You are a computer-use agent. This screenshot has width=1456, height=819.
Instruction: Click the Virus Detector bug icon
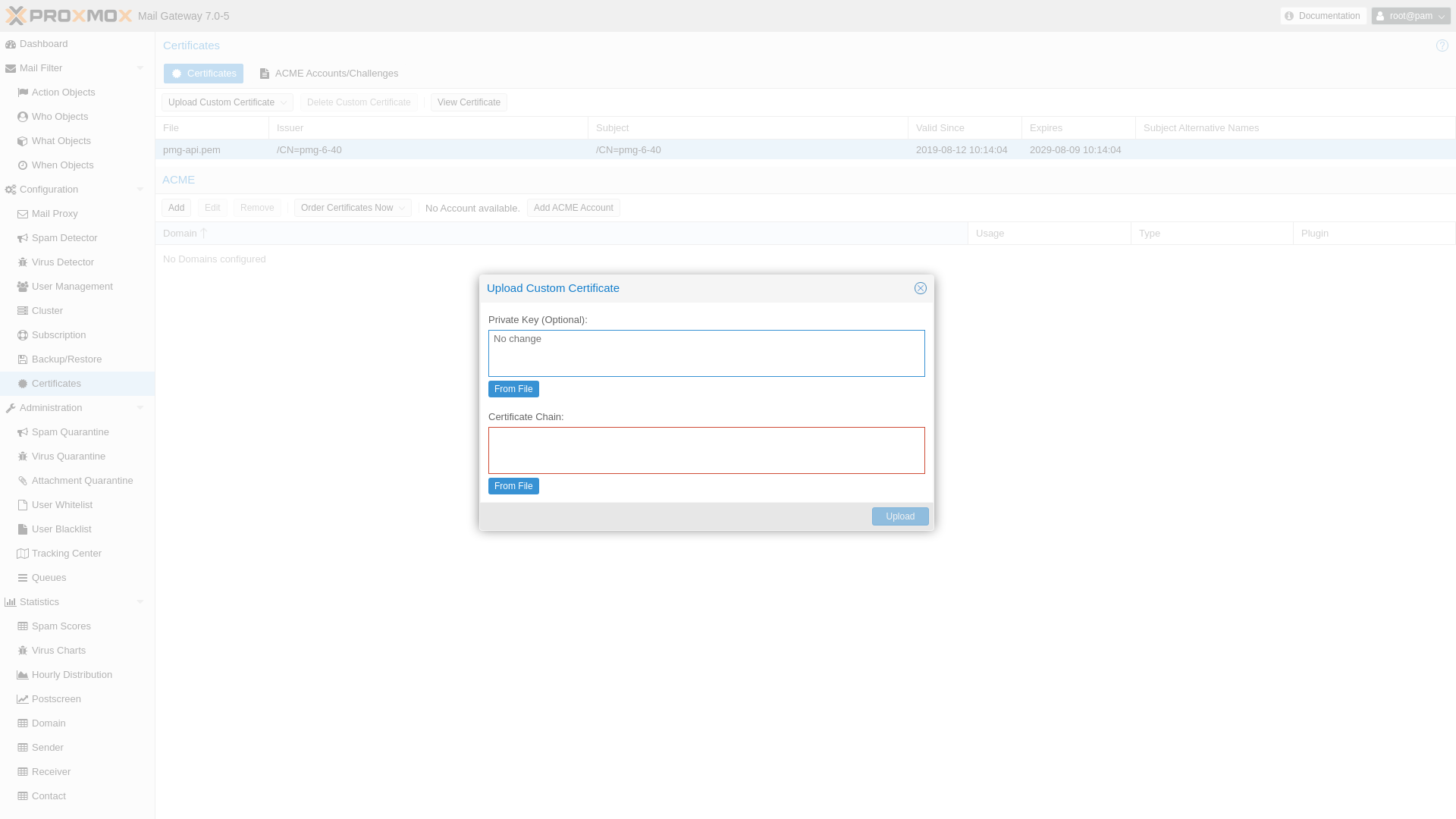click(x=23, y=262)
